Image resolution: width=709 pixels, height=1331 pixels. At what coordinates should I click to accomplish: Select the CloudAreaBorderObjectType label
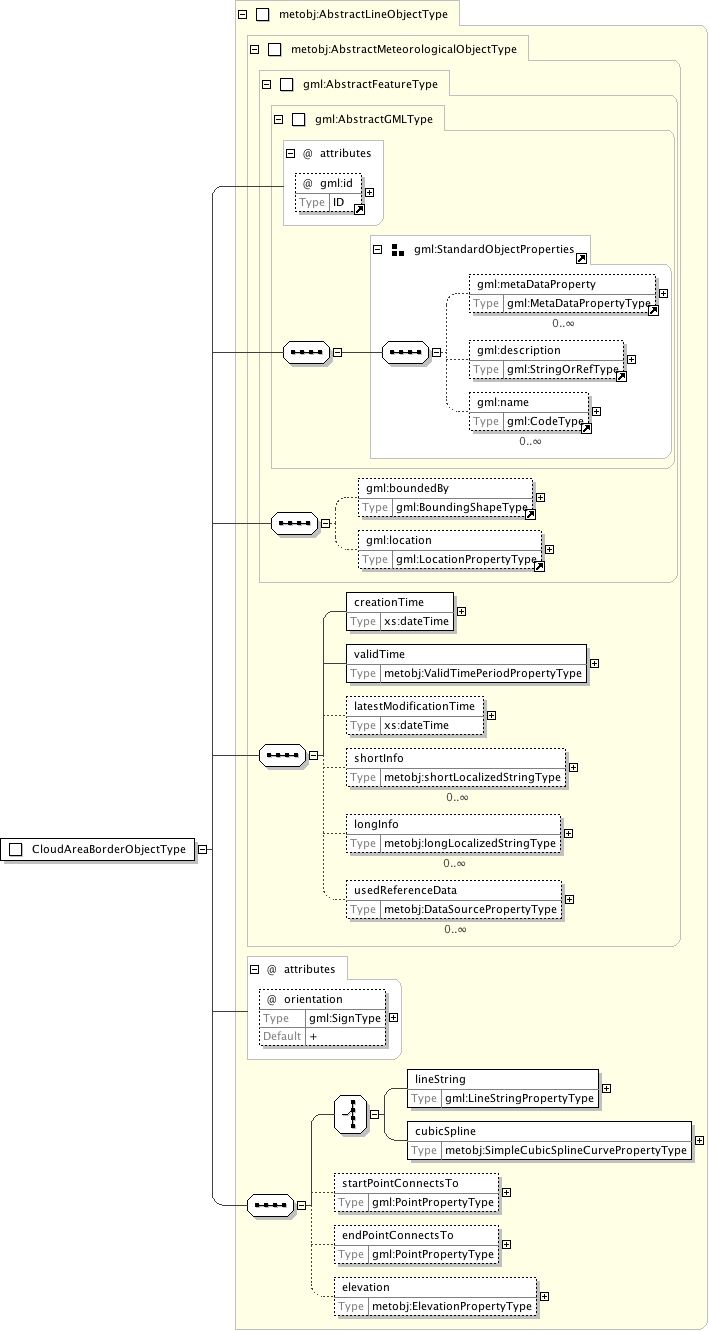[x=109, y=849]
